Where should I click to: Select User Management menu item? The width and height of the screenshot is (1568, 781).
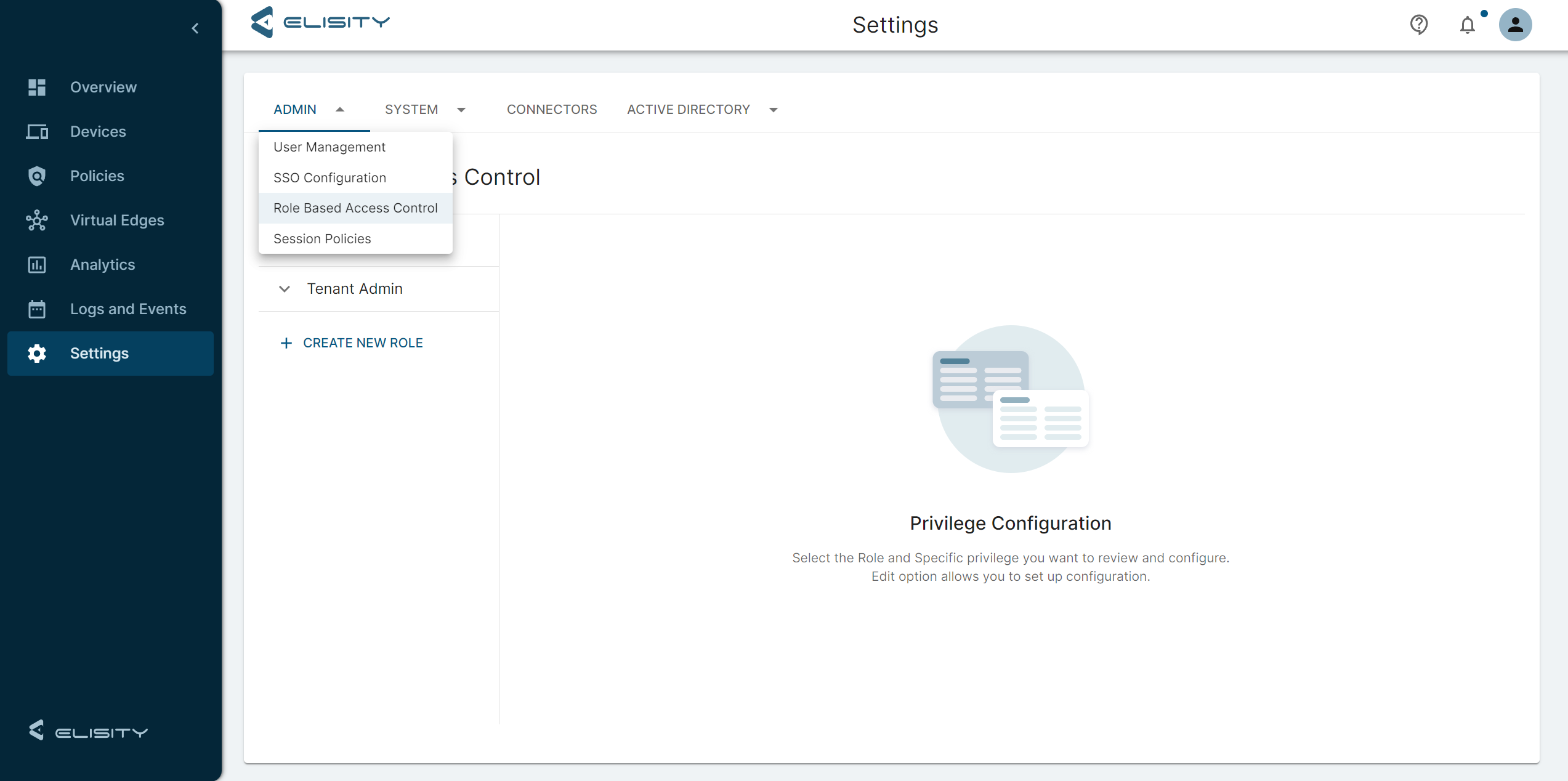(x=329, y=147)
